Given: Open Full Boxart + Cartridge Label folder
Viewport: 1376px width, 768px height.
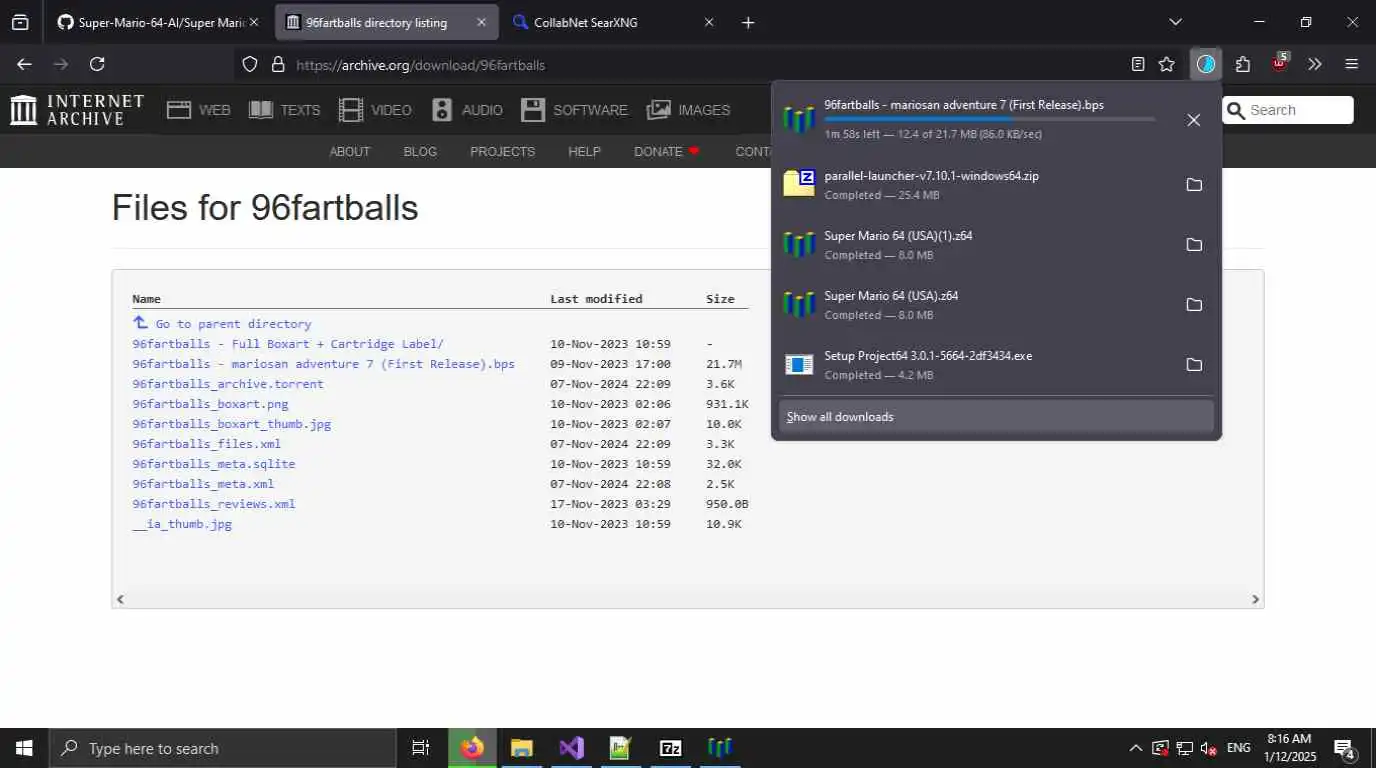Looking at the screenshot, I should 288,344.
